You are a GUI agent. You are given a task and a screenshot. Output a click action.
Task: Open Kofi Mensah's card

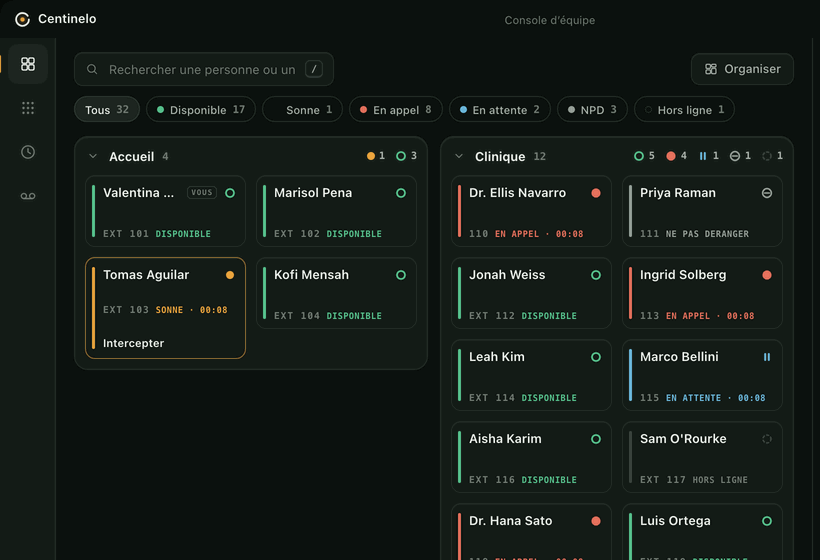coord(336,293)
